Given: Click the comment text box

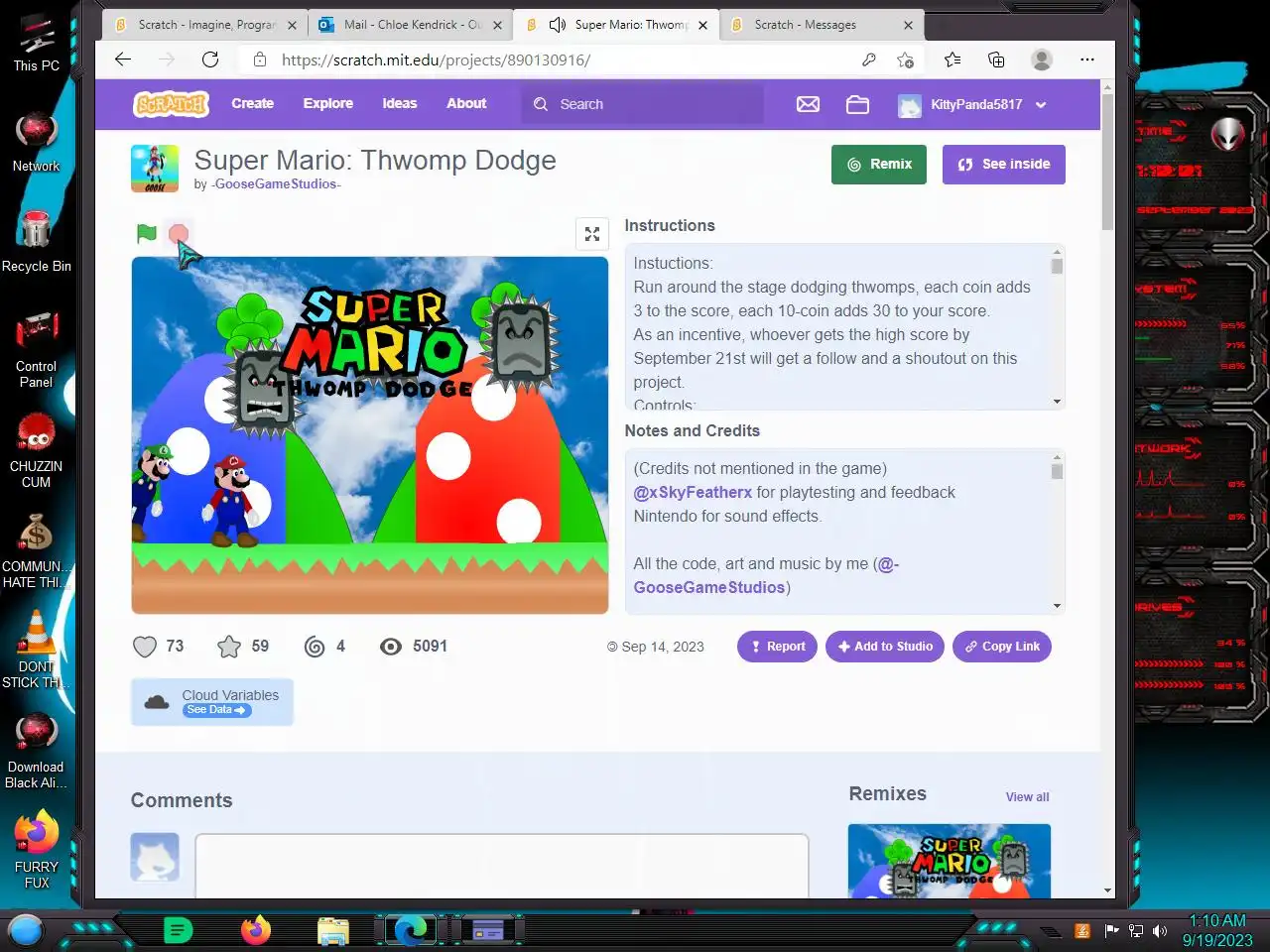Looking at the screenshot, I should [x=502, y=866].
